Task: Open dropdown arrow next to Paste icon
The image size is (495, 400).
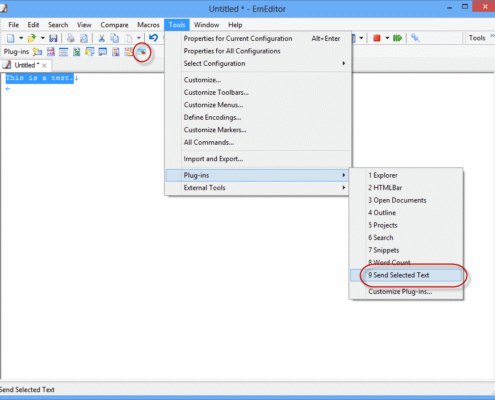Action: click(139, 38)
